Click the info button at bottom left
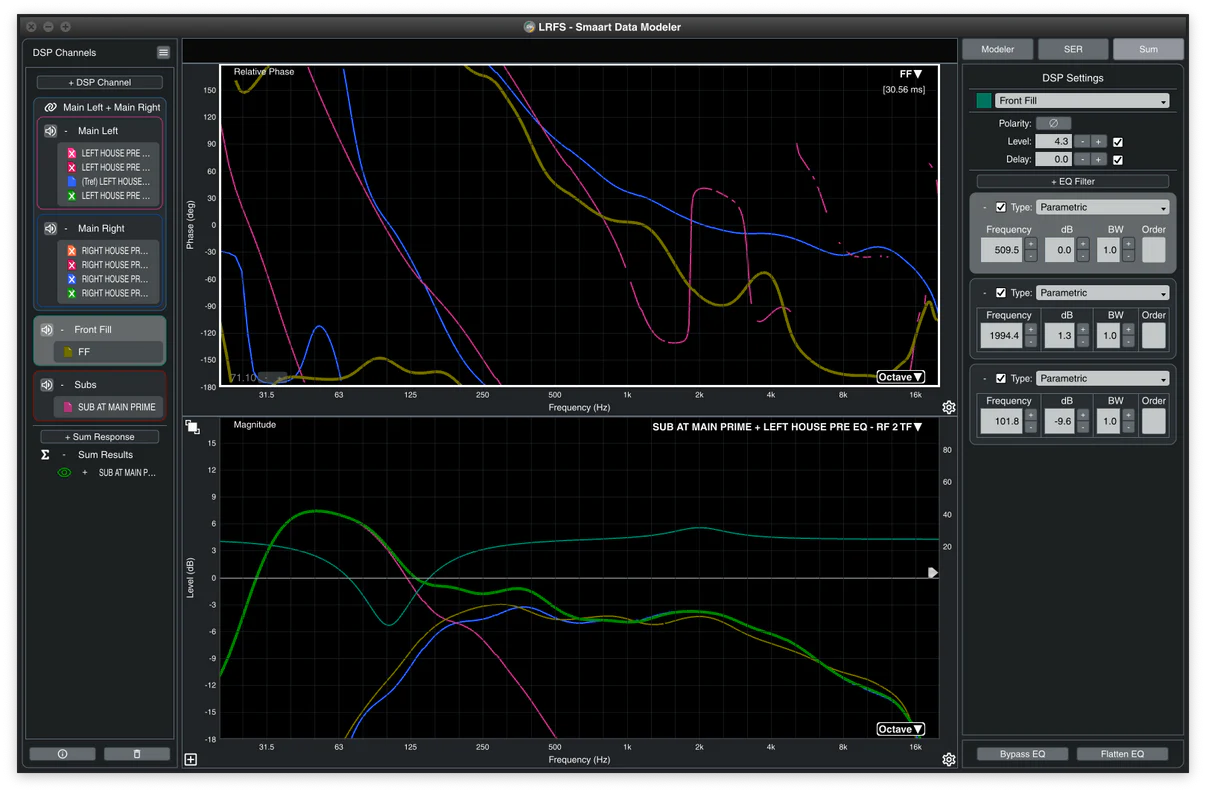1206x793 pixels. (62, 754)
